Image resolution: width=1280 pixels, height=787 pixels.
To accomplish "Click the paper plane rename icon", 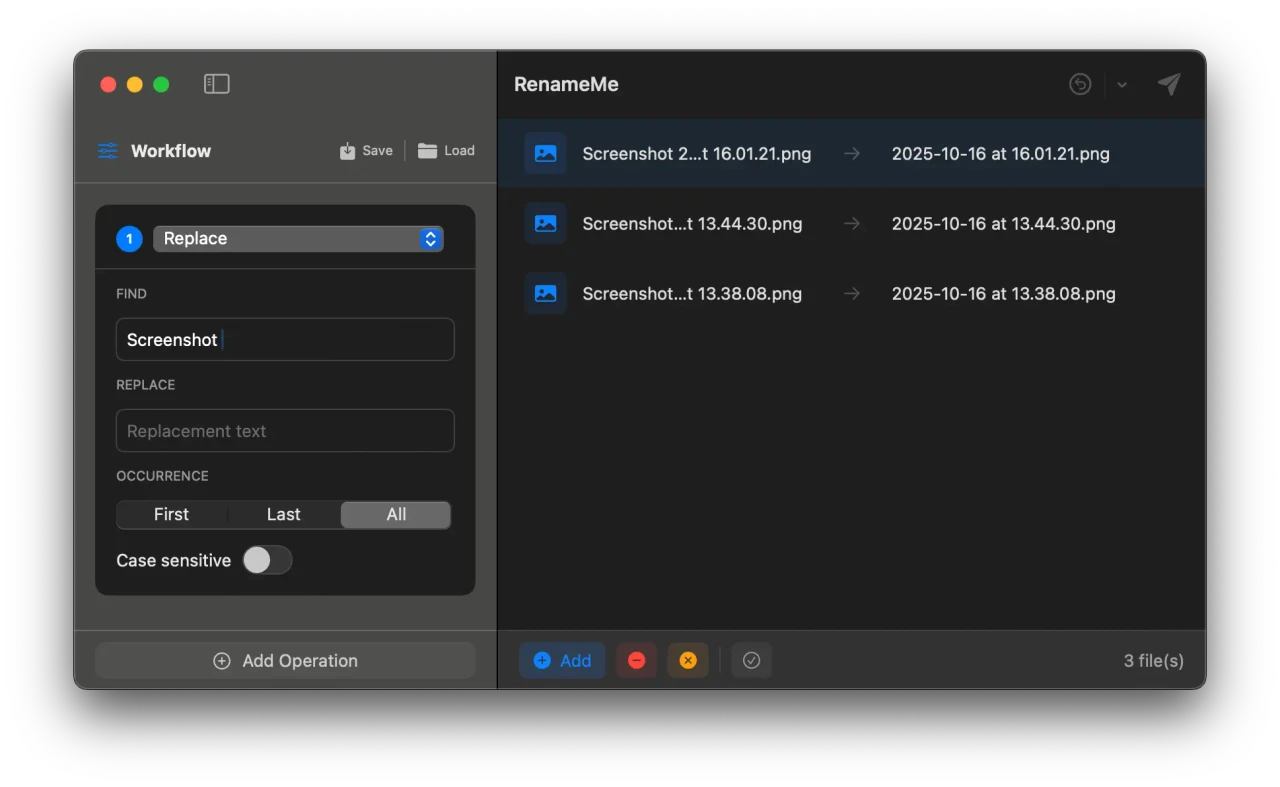I will pyautogui.click(x=1169, y=84).
